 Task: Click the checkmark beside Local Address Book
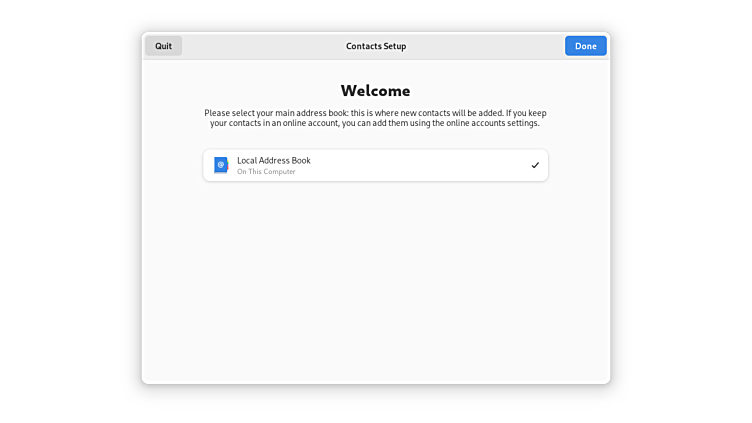(x=535, y=165)
